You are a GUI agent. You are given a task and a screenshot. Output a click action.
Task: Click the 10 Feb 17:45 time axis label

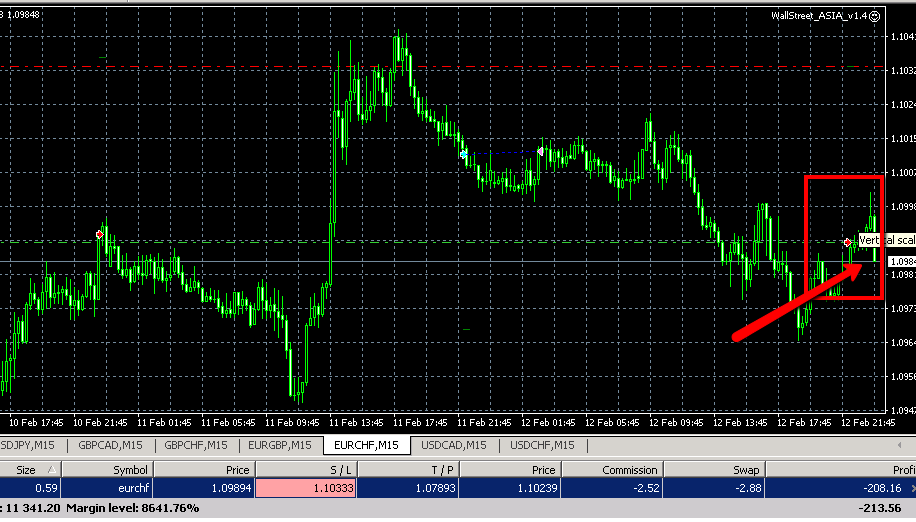pyautogui.click(x=36, y=423)
